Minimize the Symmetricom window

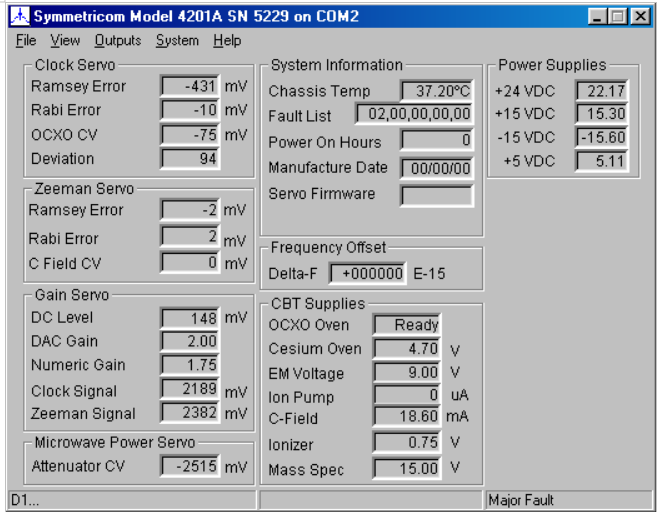(x=598, y=17)
